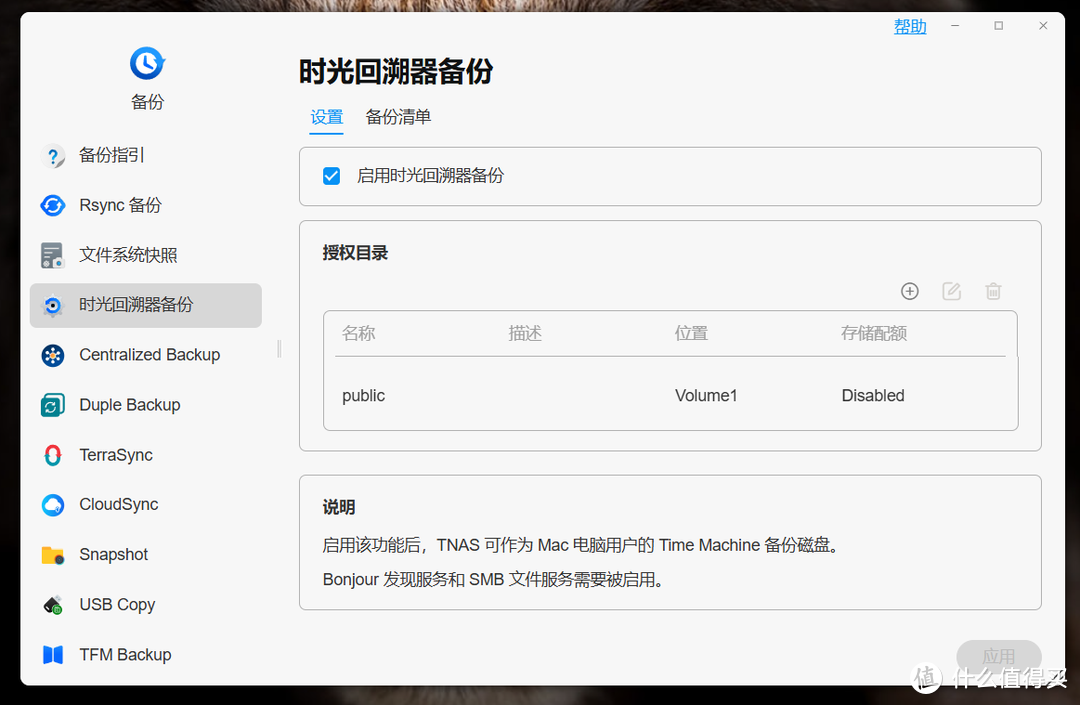Open the TerraSync tool
The width and height of the screenshot is (1080, 705).
pyautogui.click(x=52, y=455)
